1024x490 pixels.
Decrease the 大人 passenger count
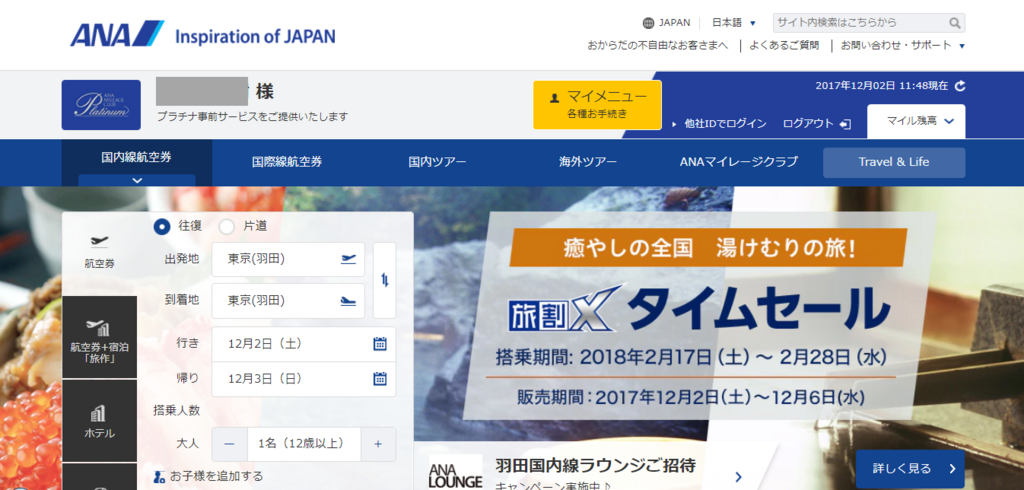point(229,444)
